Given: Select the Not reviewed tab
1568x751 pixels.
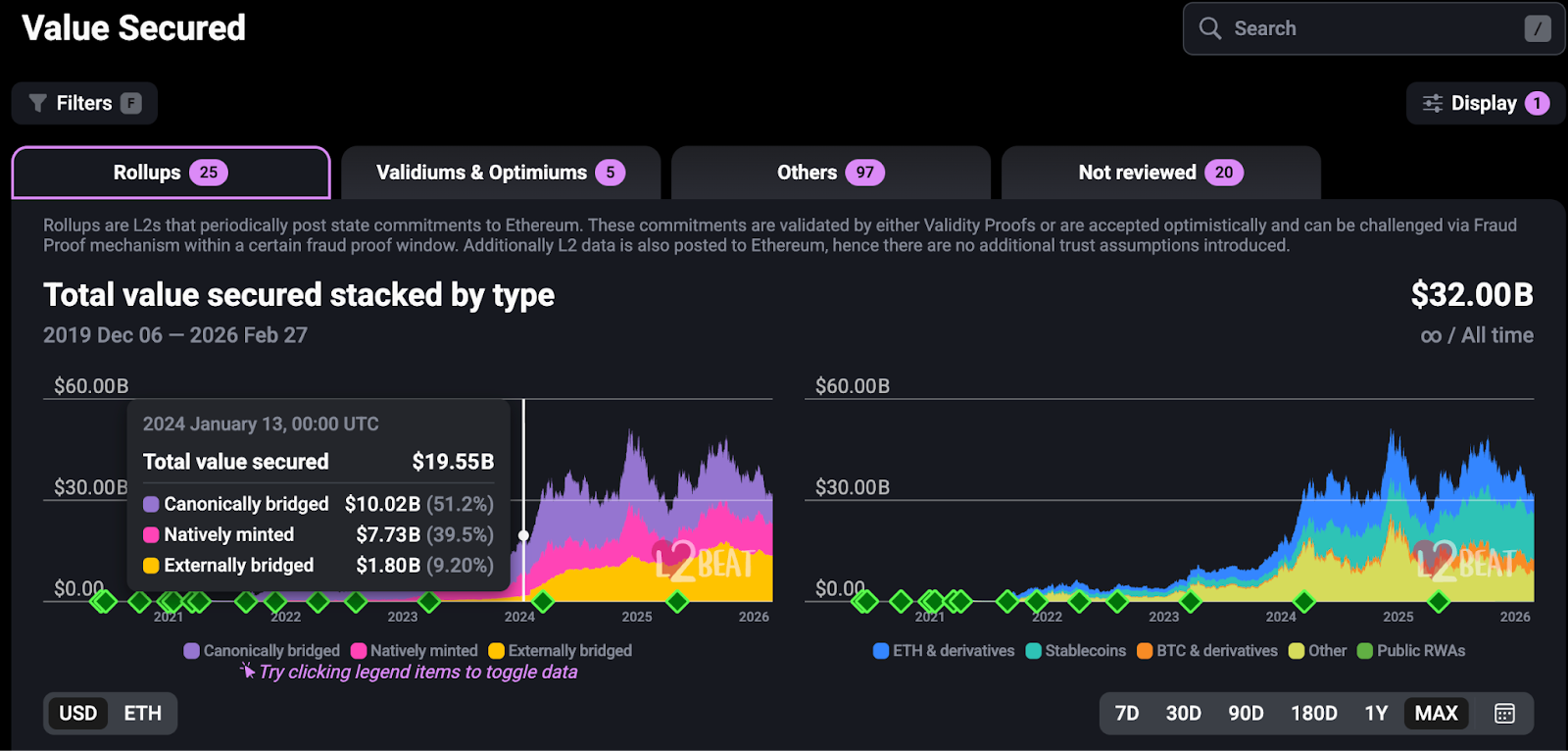Looking at the screenshot, I should point(1160,173).
